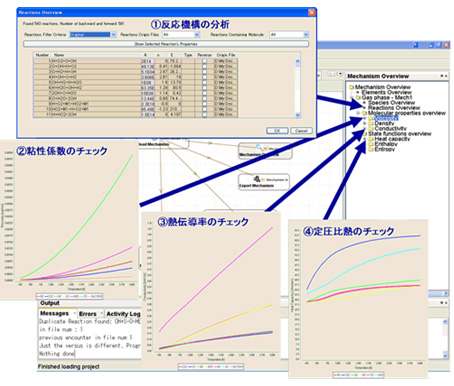
Task: Toggle Reverse checkbox for reaction 5
Action: 204,82
